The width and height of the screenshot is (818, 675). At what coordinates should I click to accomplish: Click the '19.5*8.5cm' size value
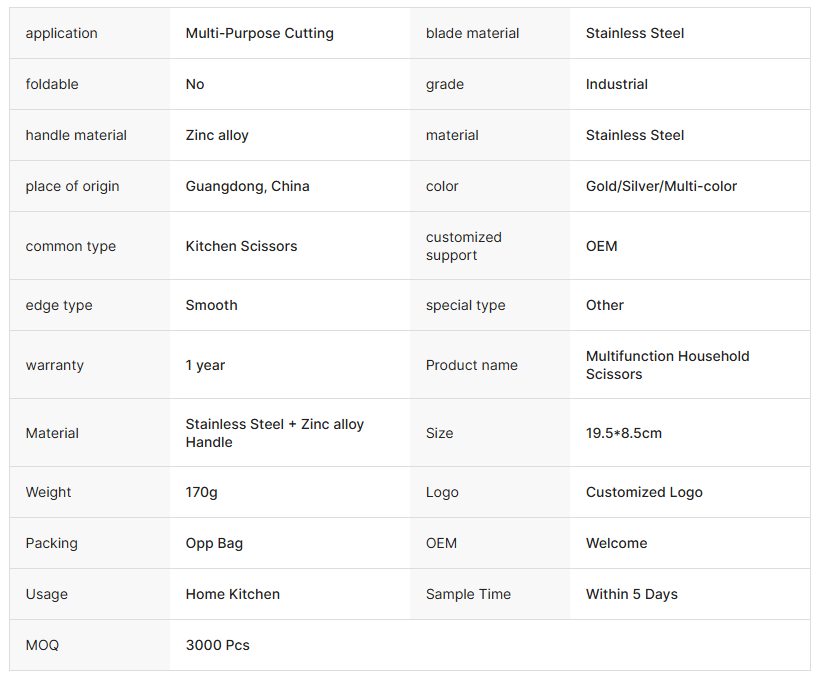point(623,433)
